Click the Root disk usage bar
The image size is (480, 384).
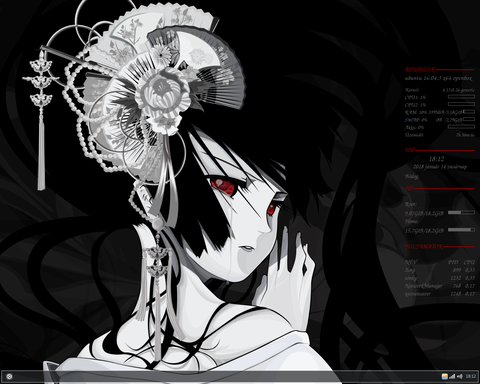(x=461, y=212)
